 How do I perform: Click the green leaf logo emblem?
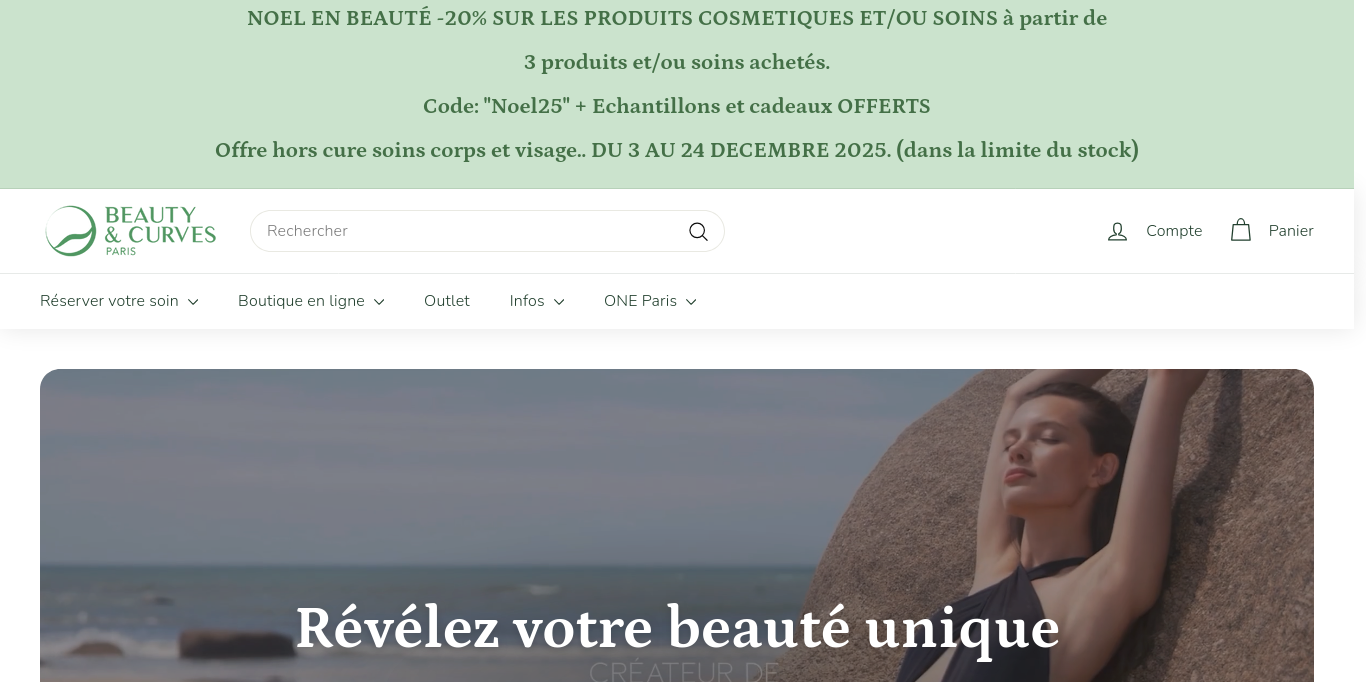70,231
